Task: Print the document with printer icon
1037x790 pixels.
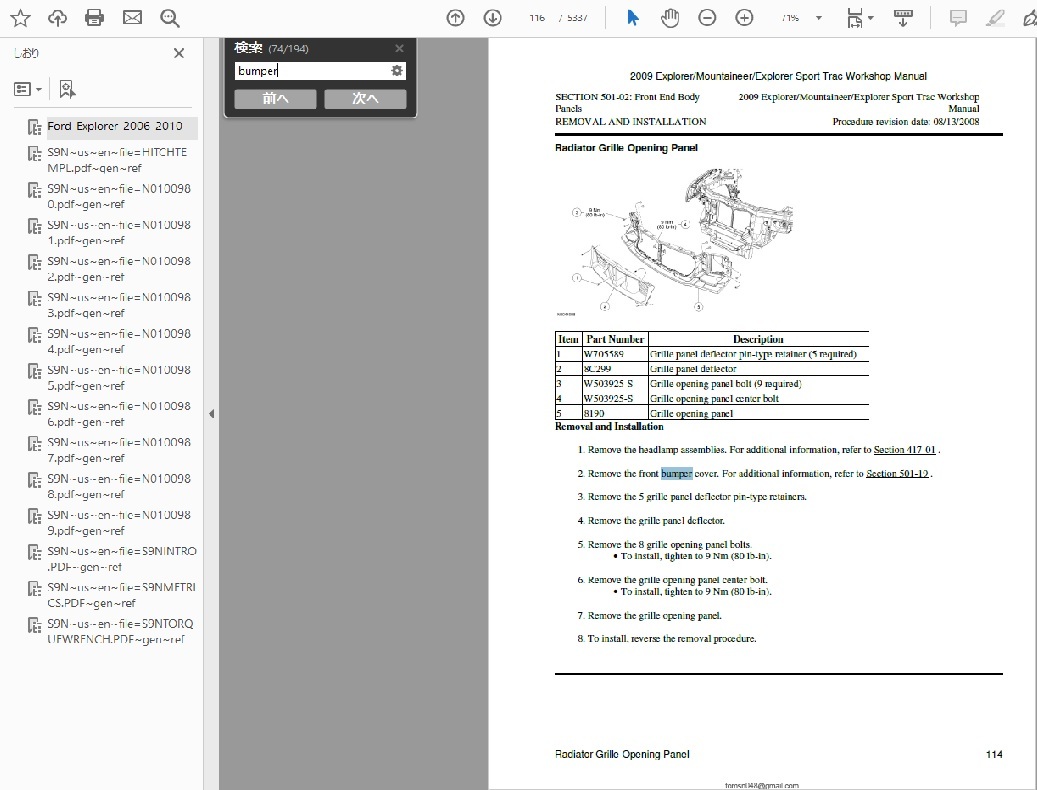Action: point(95,18)
